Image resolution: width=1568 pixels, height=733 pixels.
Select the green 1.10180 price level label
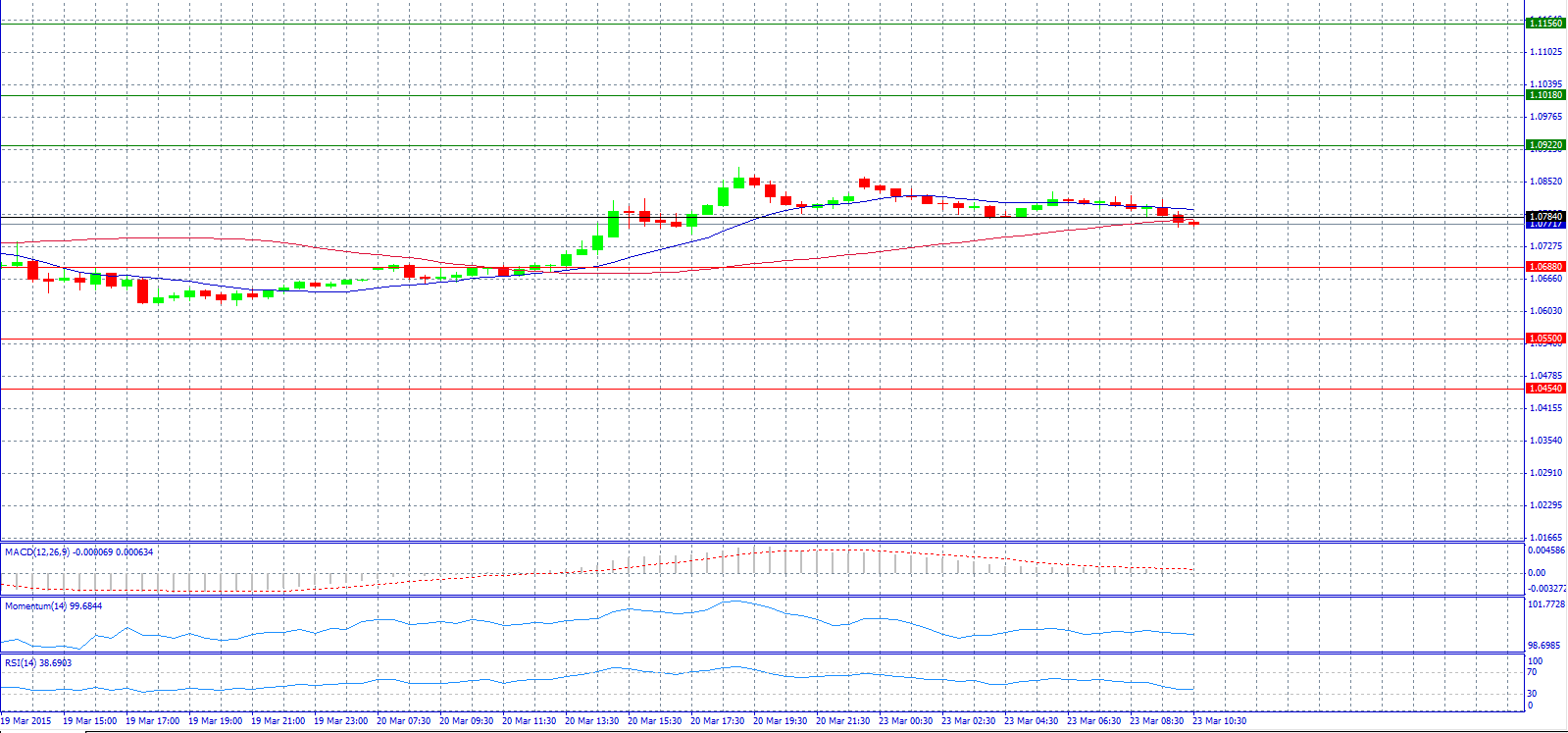[x=1546, y=95]
